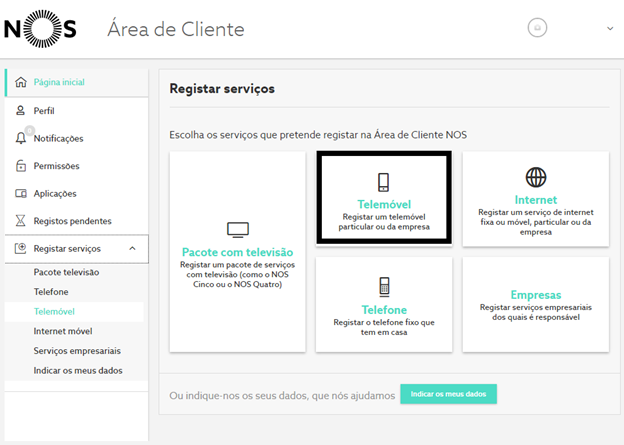The width and height of the screenshot is (624, 445).
Task: Collapse the Registar serviços submenu chevron
Action: (133, 248)
